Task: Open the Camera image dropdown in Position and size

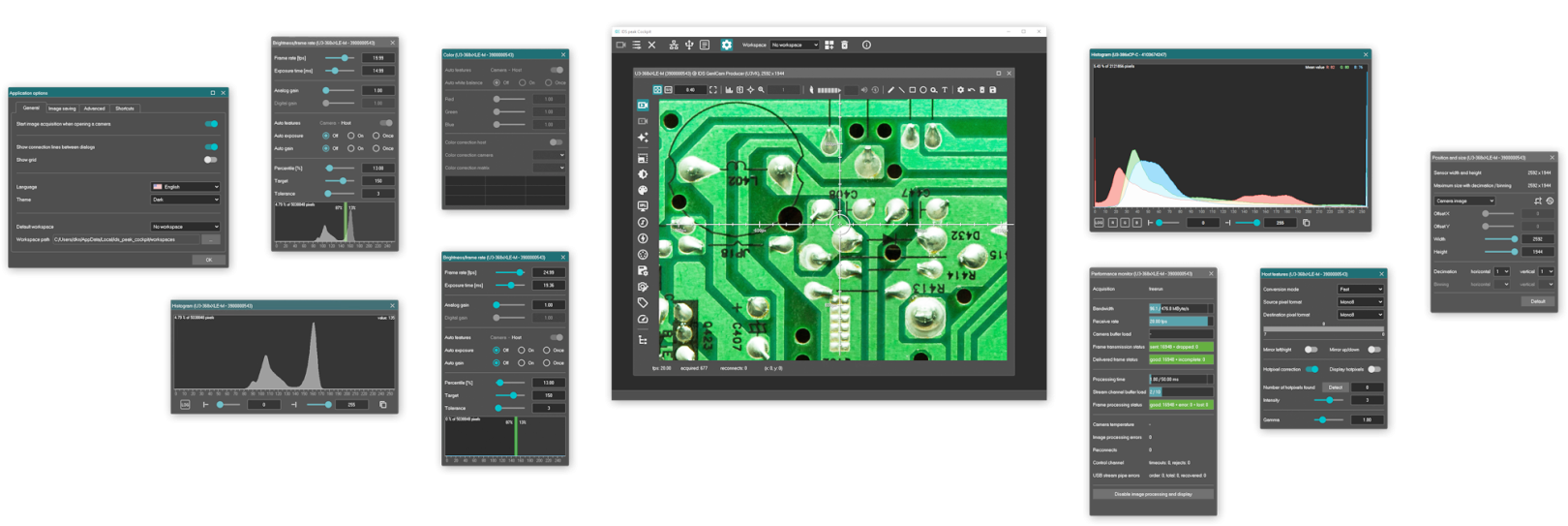Action: pyautogui.click(x=1464, y=201)
